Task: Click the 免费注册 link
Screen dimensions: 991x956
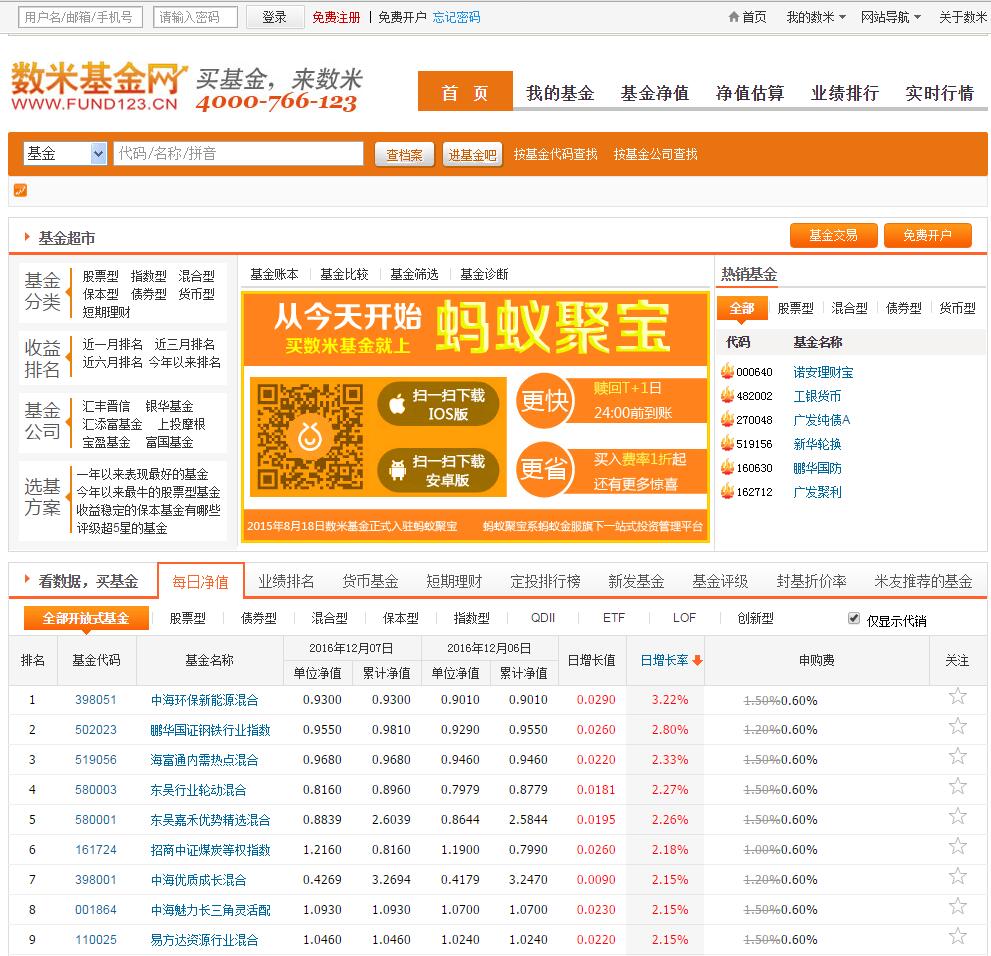Action: tap(336, 17)
